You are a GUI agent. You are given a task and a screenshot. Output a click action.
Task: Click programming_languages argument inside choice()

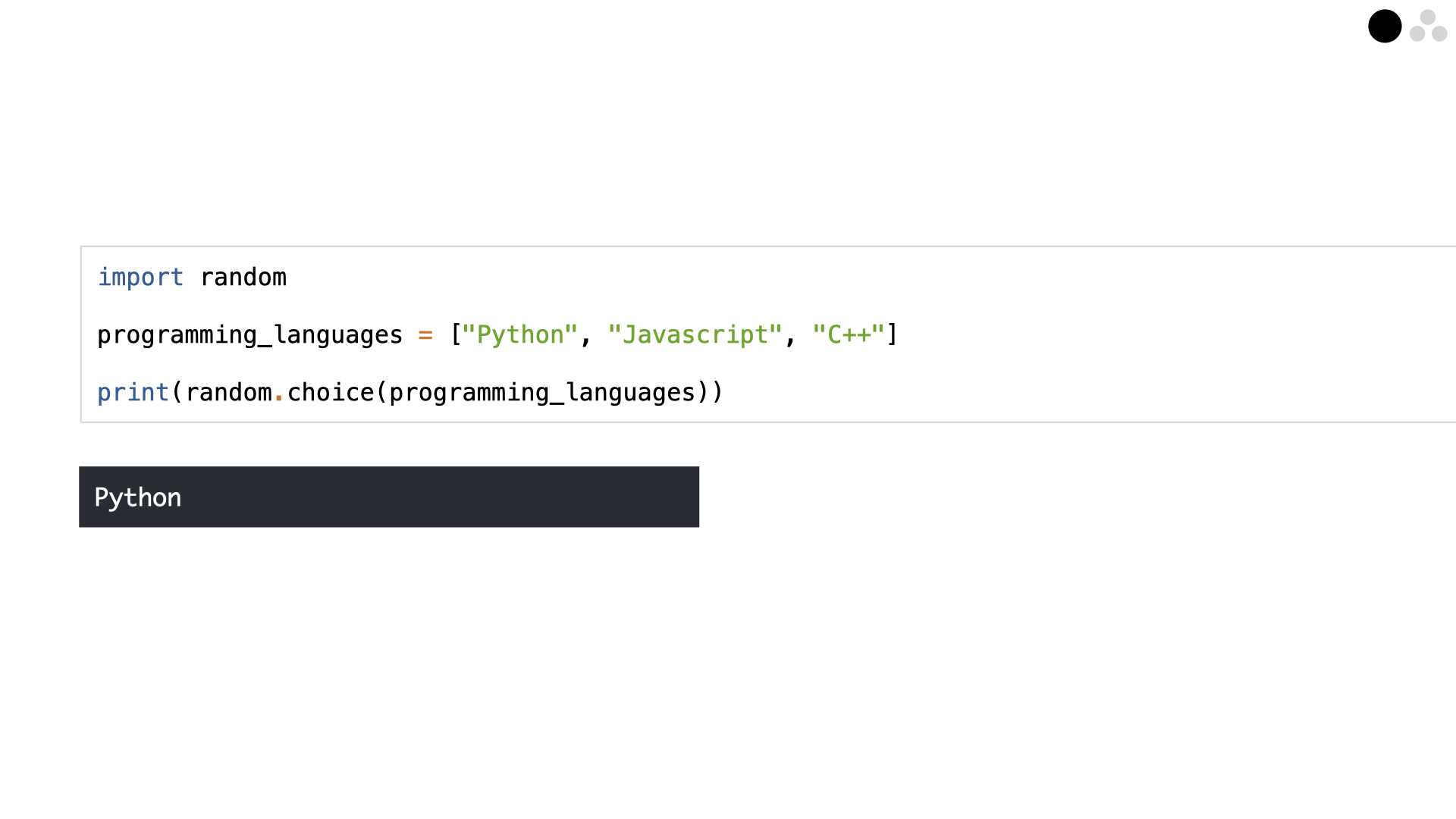(x=542, y=393)
